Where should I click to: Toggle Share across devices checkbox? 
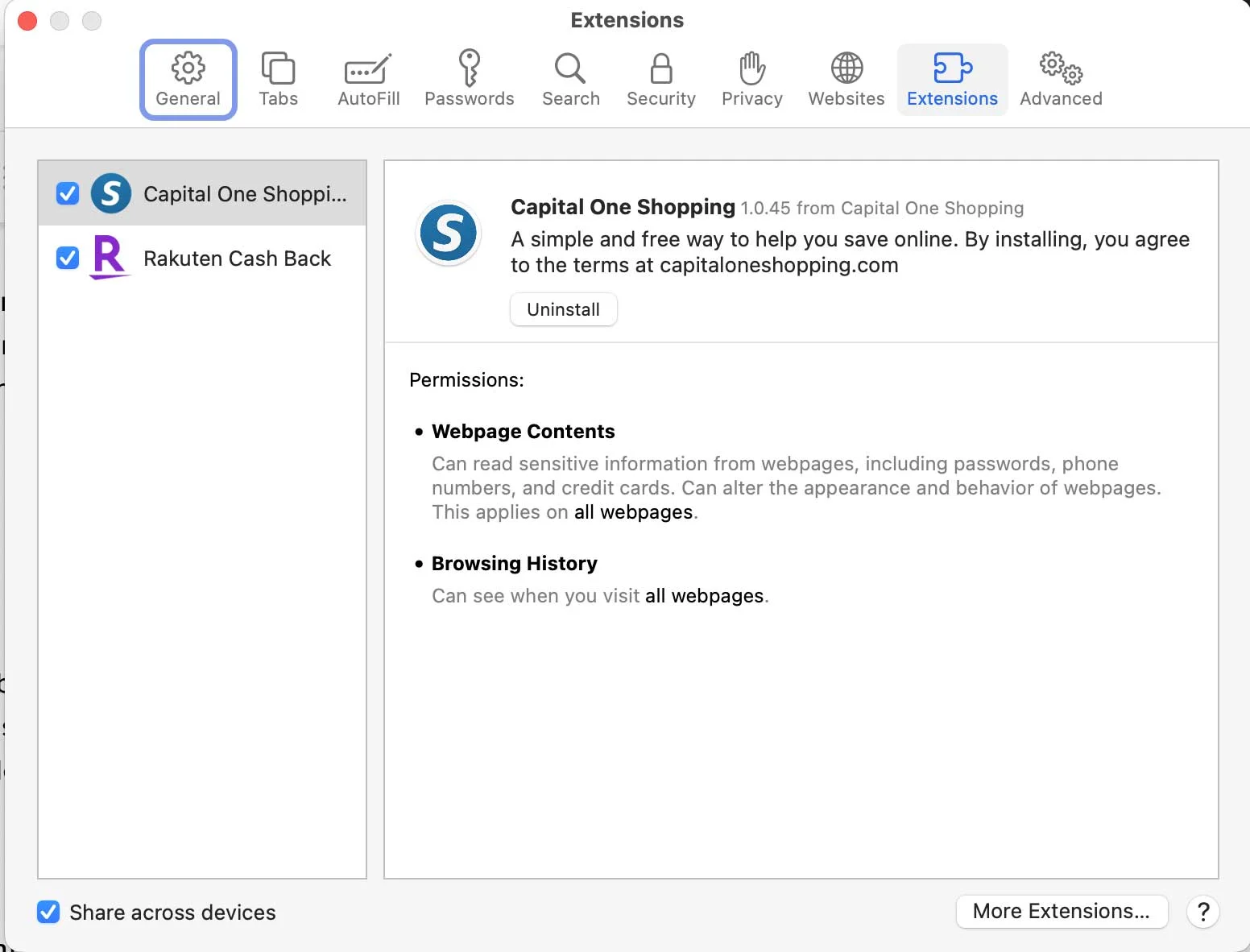coord(48,912)
